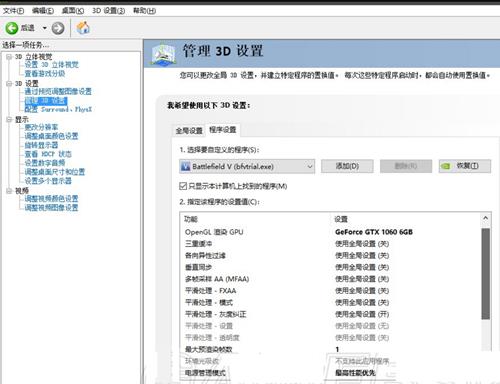This screenshot has height=384, width=500.
Task: Click the 添加(D) button
Action: [347, 166]
